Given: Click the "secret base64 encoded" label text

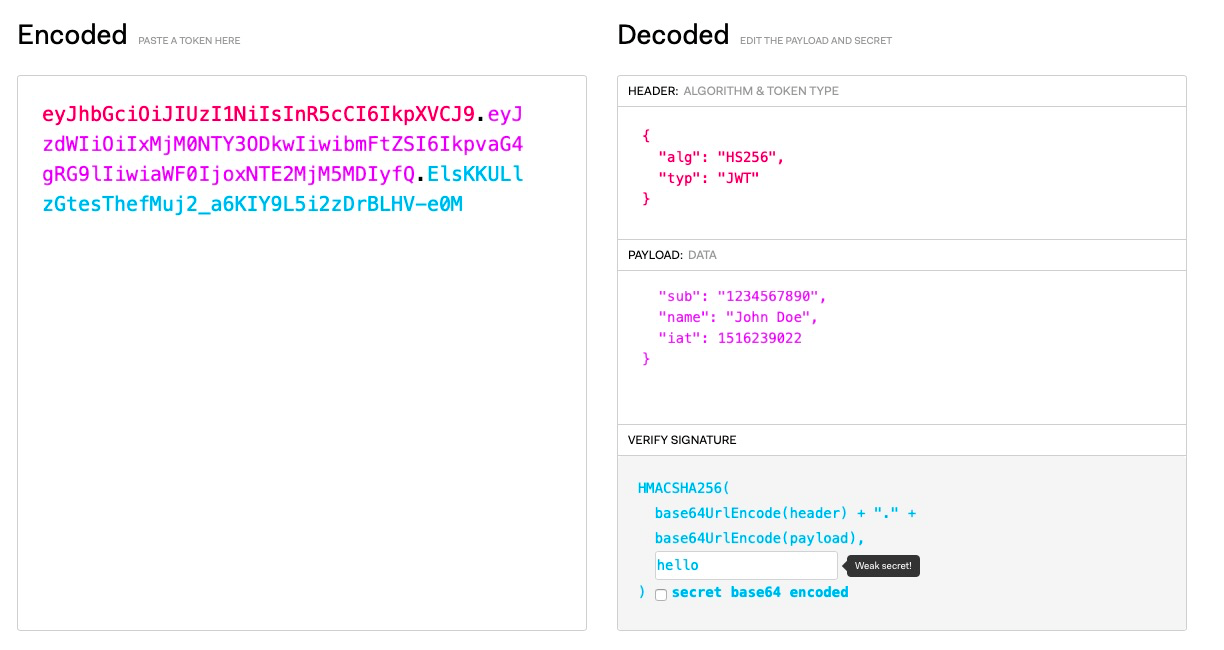Looking at the screenshot, I should pyautogui.click(x=759, y=592).
